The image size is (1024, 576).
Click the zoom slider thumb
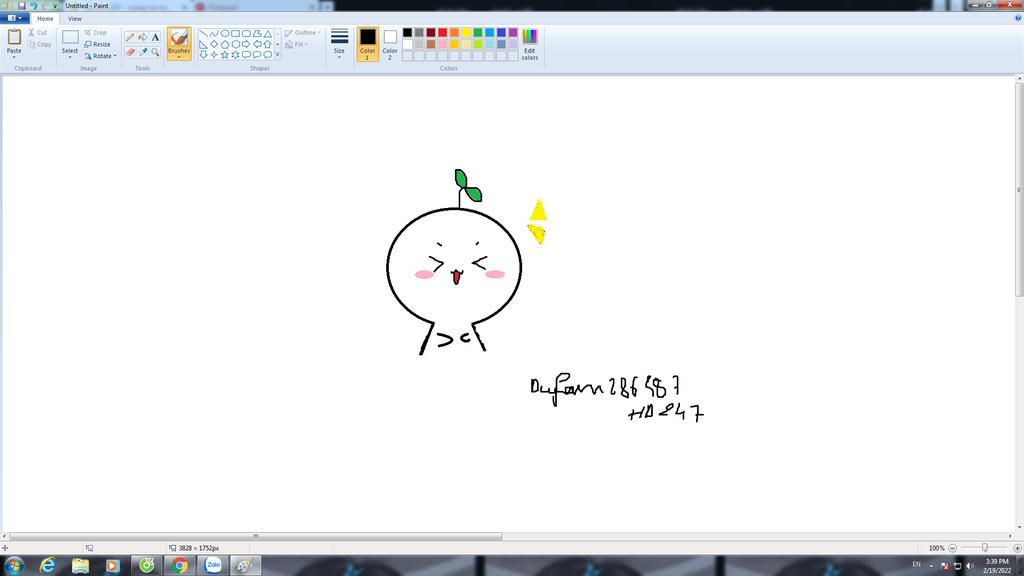tap(985, 547)
